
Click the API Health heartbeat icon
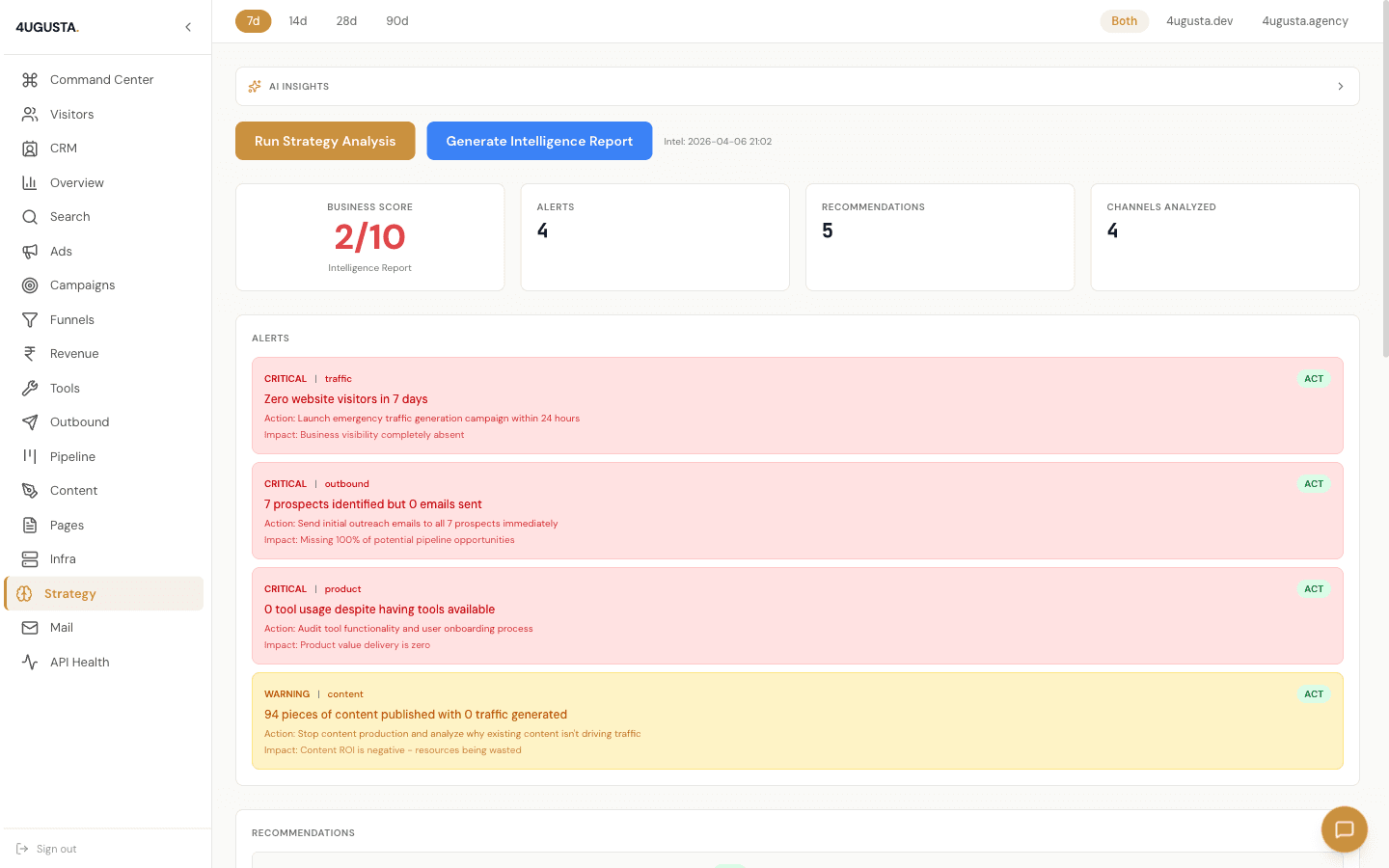point(28,662)
